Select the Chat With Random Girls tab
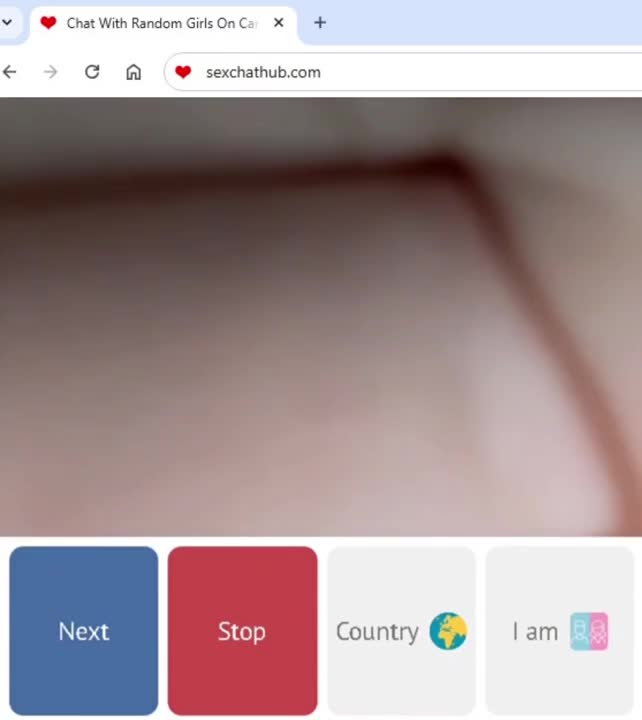The image size is (642, 720). (x=163, y=23)
